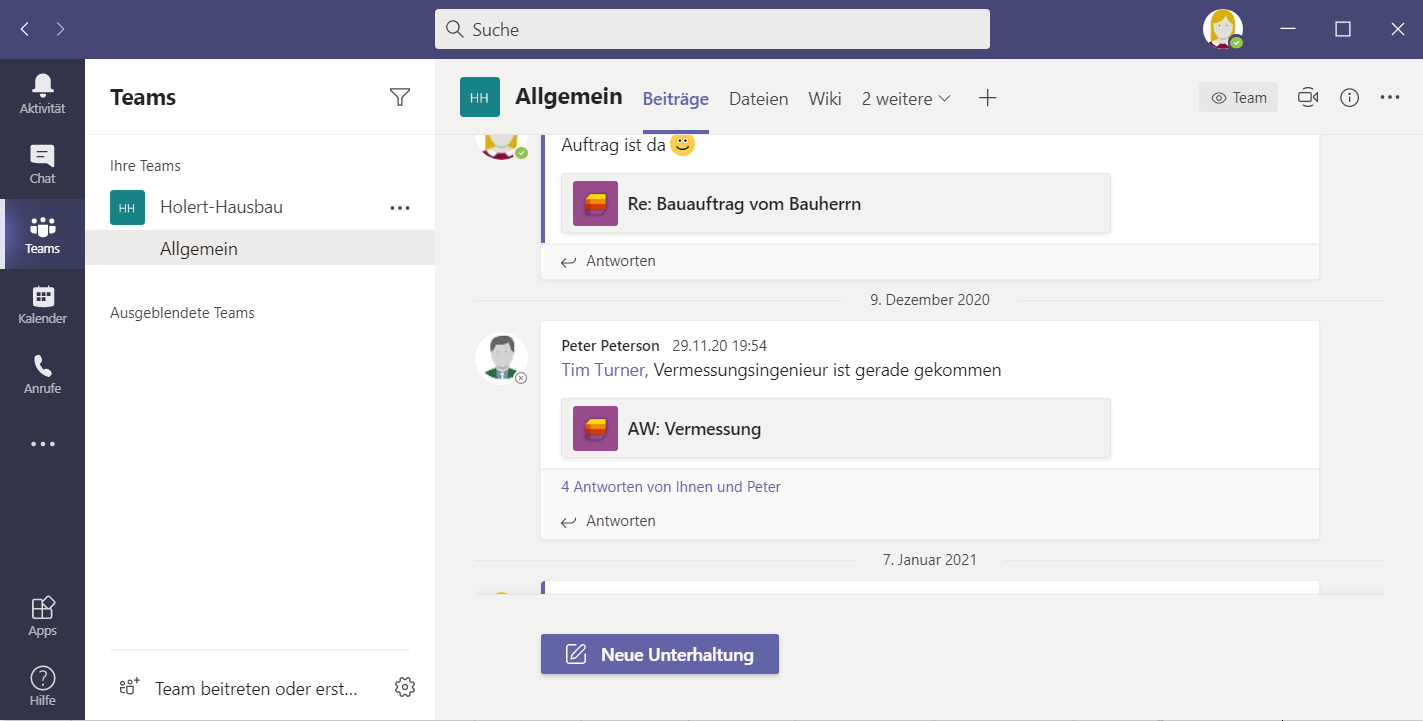This screenshot has width=1423, height=721.
Task: Switch to the Dateien tab
Action: [759, 98]
